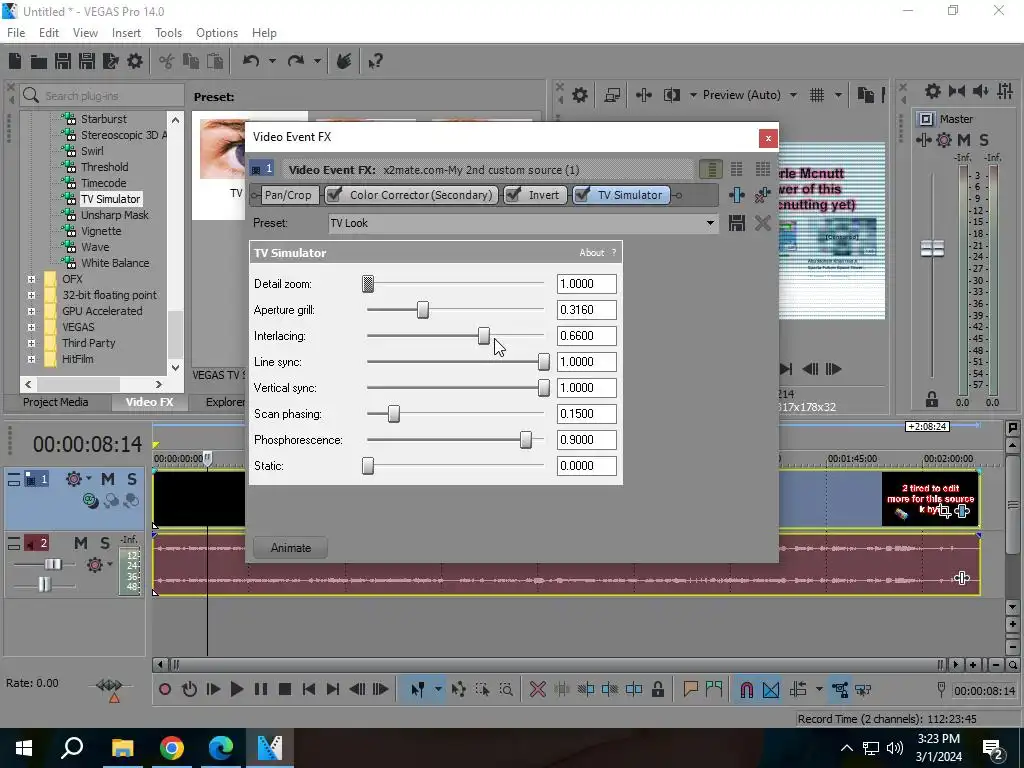Open the Insert menu
The image size is (1024, 768).
[126, 33]
